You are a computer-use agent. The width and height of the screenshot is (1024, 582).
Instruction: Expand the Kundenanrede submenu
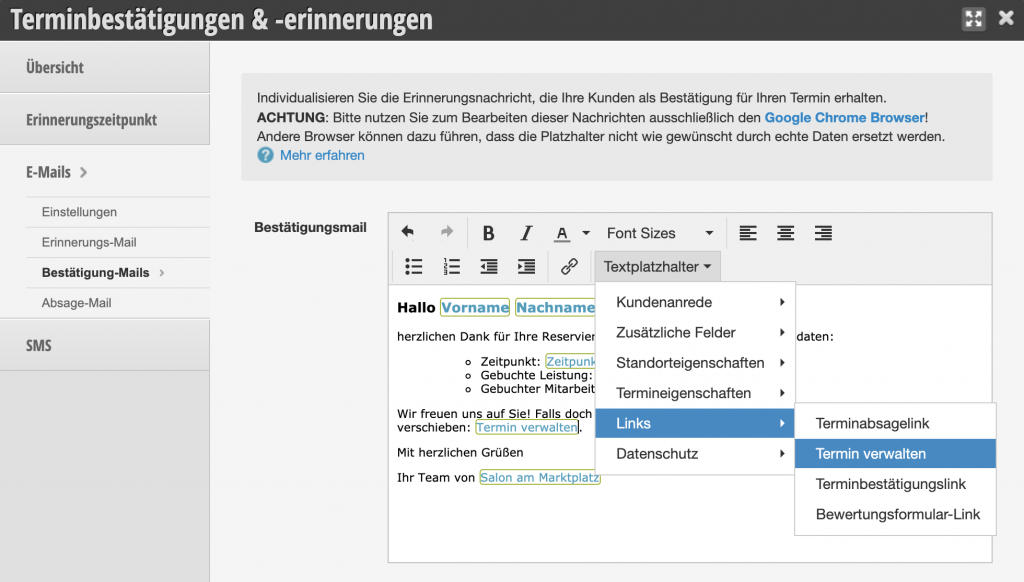pyautogui.click(x=695, y=302)
